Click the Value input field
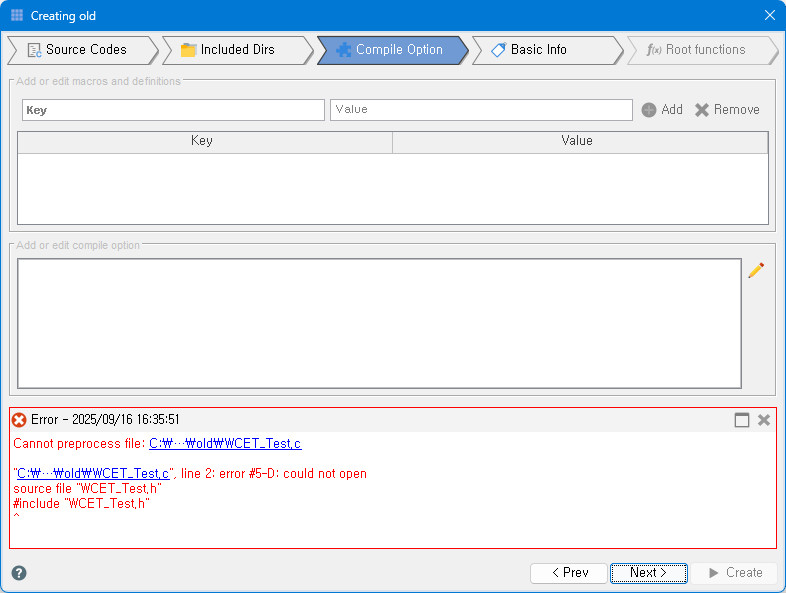The width and height of the screenshot is (786, 593). (x=481, y=110)
